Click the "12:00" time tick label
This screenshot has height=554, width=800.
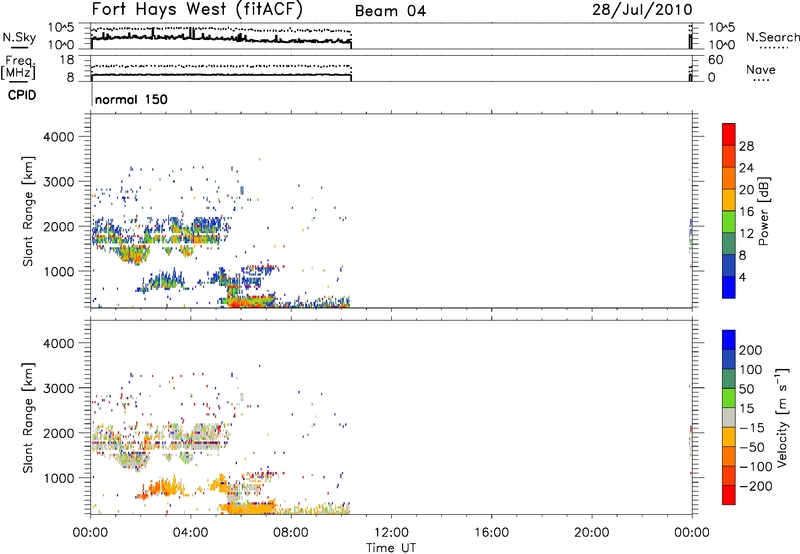391,533
